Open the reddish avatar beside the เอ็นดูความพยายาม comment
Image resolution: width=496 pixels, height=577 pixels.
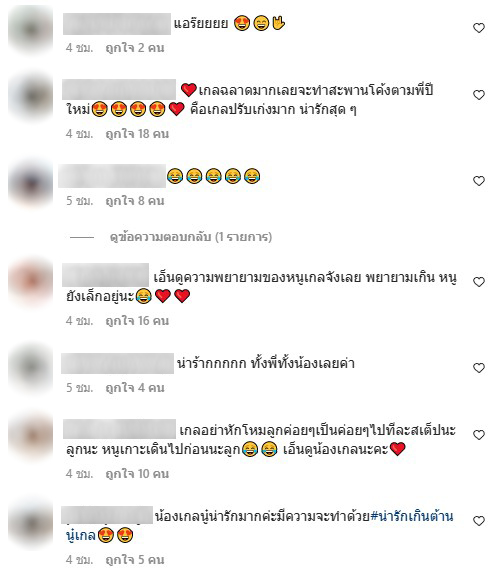coord(31,283)
